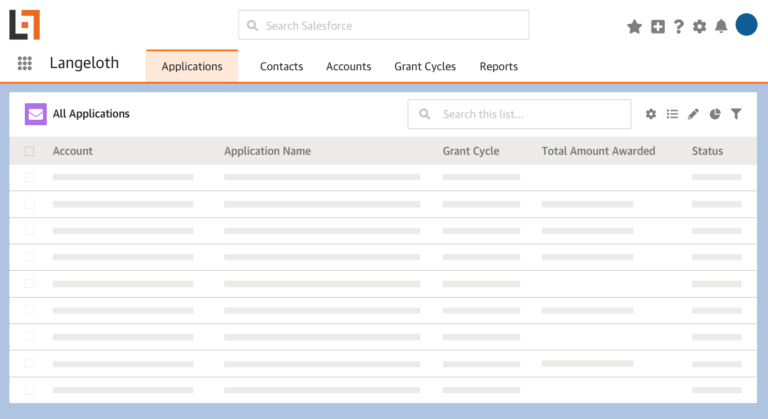Click the global create plus icon
768x419 pixels.
(x=658, y=26)
